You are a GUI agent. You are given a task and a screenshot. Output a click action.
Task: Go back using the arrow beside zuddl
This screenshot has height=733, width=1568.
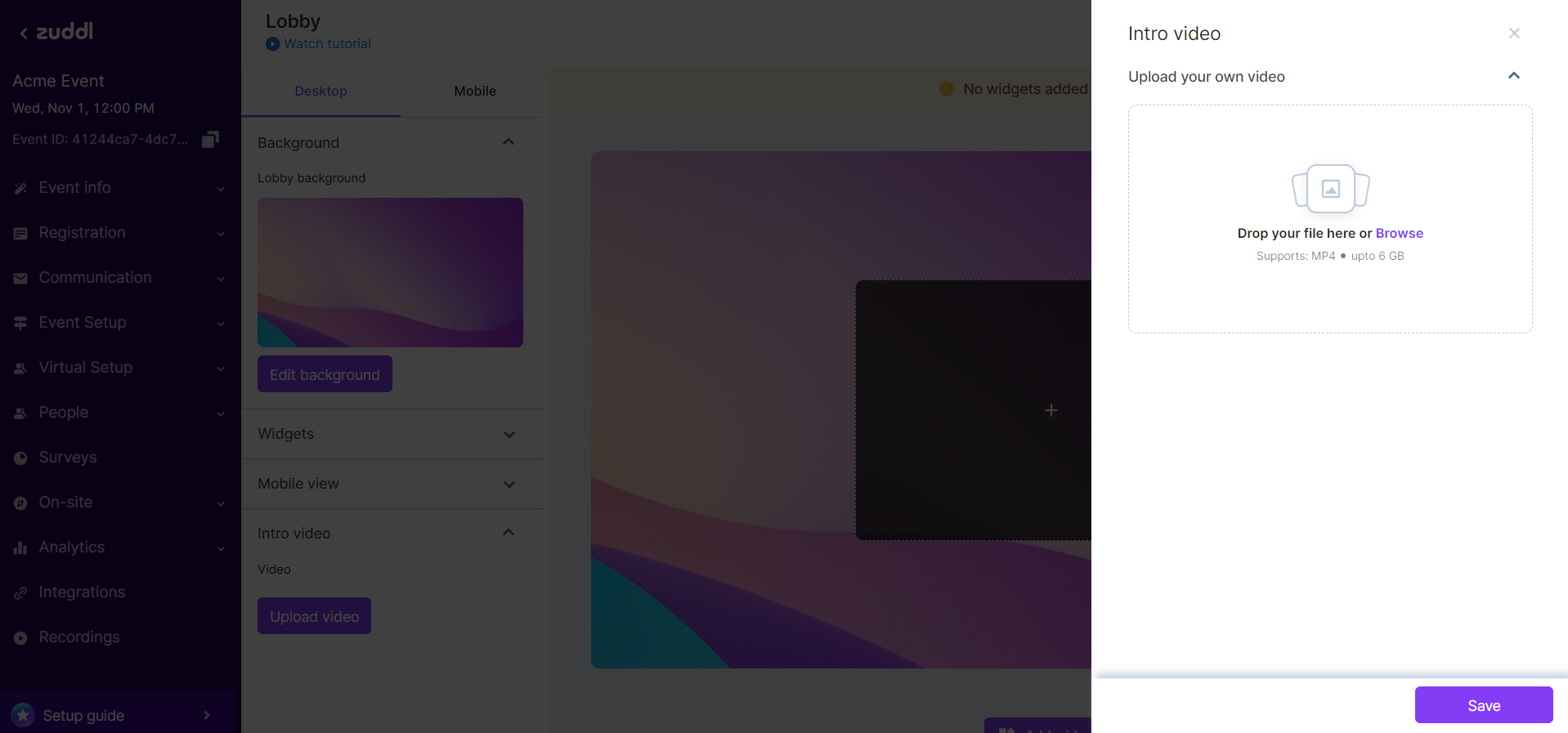[24, 33]
